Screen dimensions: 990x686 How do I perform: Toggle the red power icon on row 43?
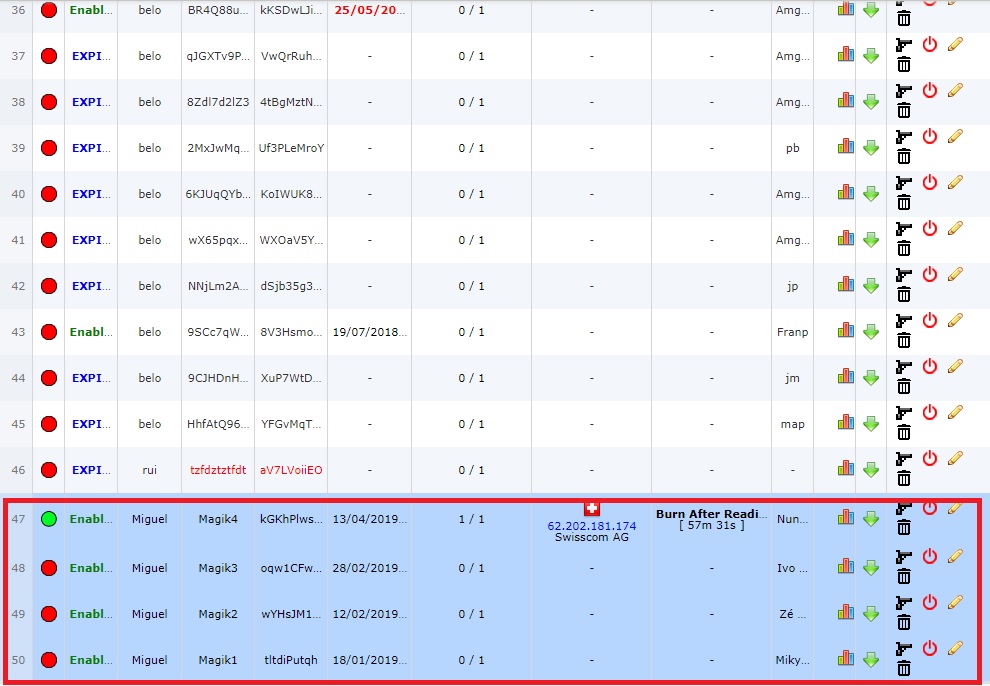929,321
